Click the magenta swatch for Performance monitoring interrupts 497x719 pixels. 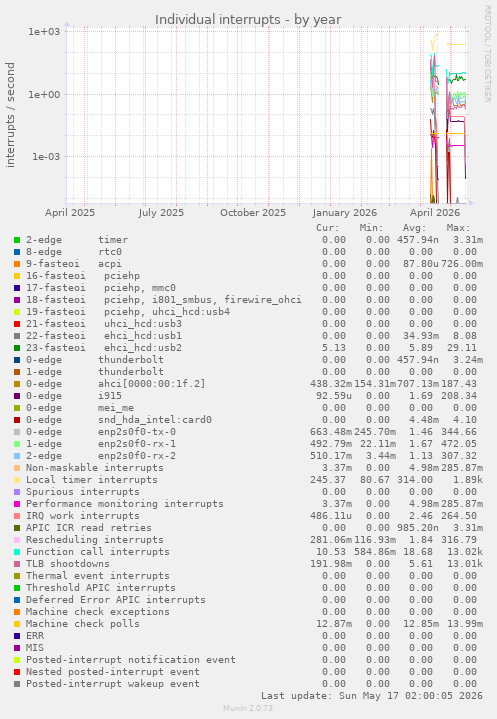(x=17, y=503)
